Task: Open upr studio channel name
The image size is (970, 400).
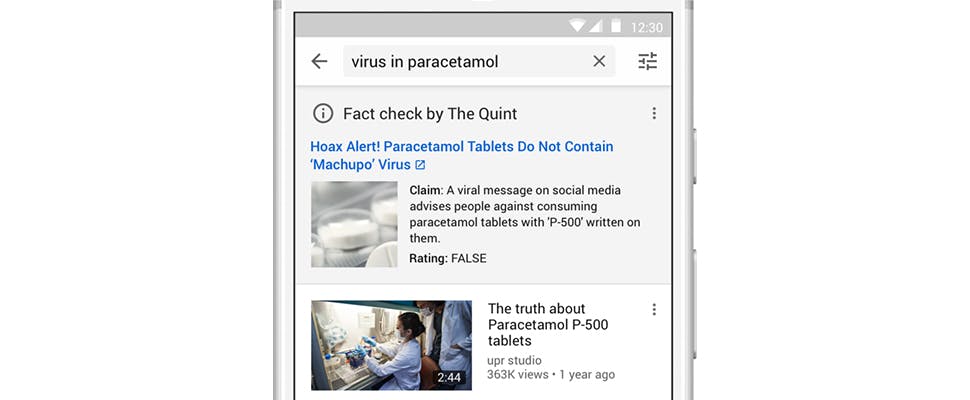Action: click(x=515, y=360)
